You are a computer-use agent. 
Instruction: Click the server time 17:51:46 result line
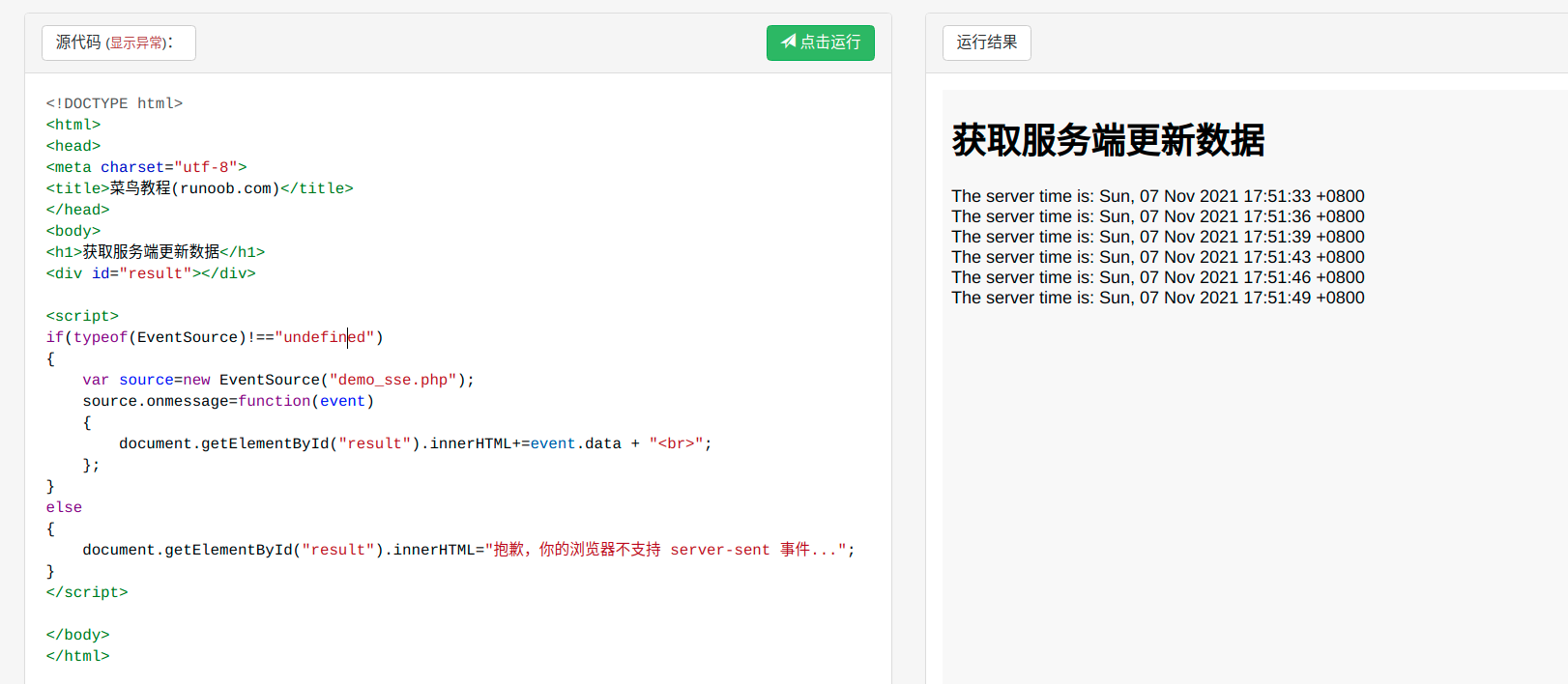[1158, 277]
